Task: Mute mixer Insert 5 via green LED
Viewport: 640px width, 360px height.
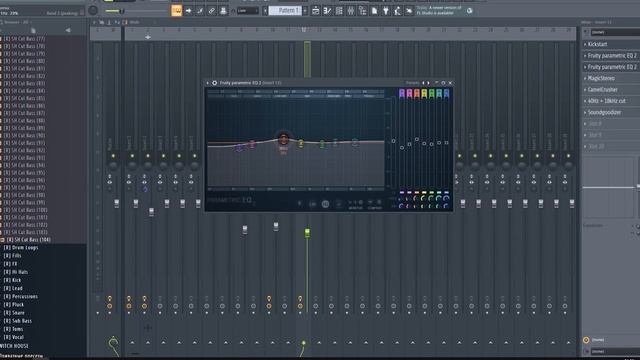Action: click(x=194, y=156)
